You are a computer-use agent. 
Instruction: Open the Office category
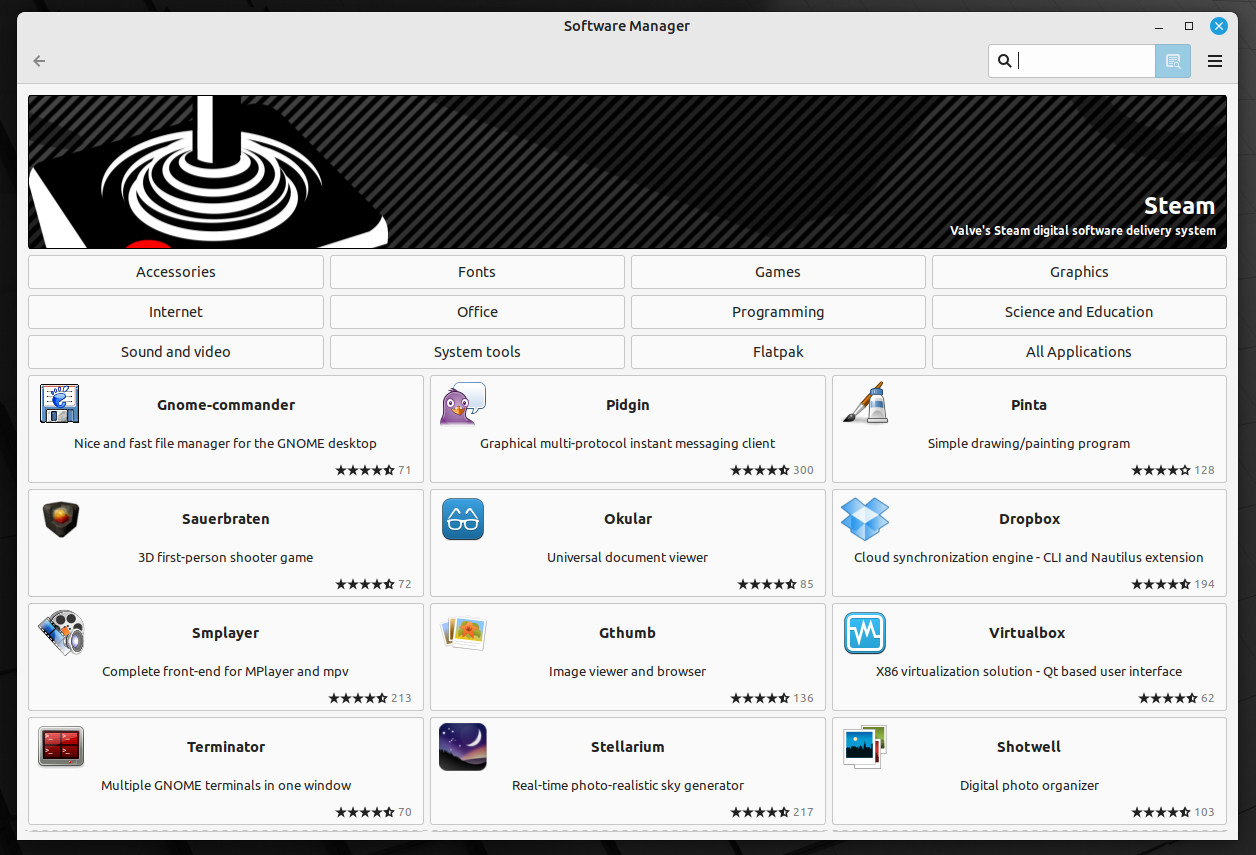coord(477,312)
